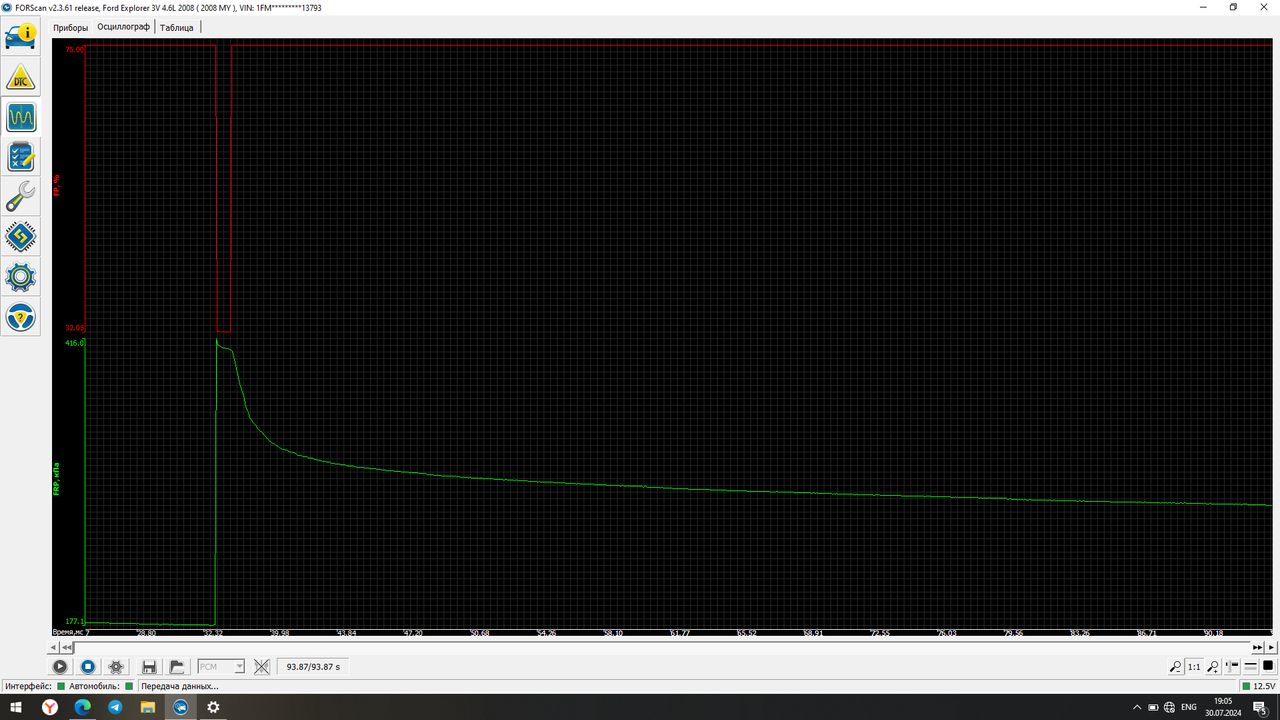Click the FP % red axis label
Viewport: 1280px width, 720px height.
coord(57,185)
